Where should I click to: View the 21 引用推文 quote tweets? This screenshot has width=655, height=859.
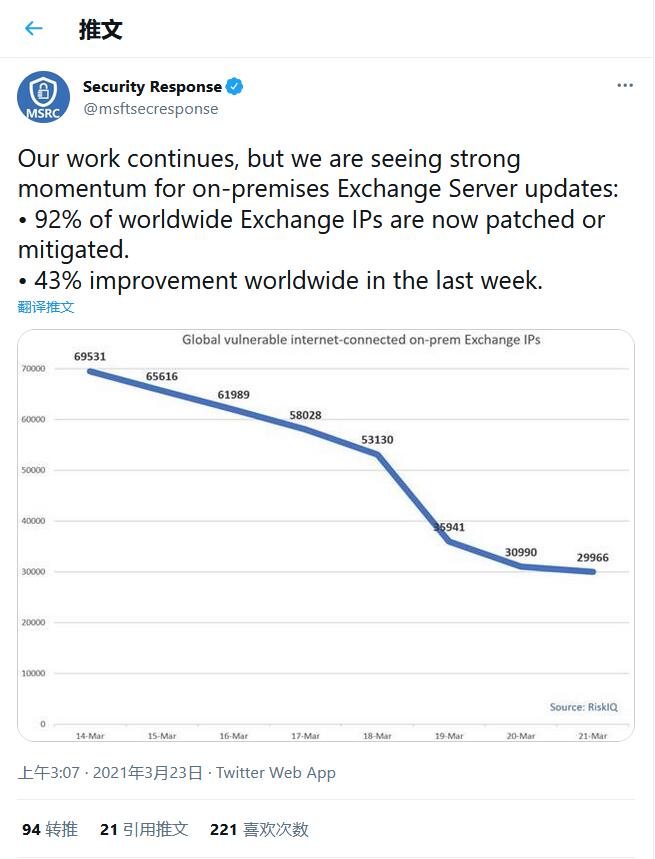coord(144,829)
